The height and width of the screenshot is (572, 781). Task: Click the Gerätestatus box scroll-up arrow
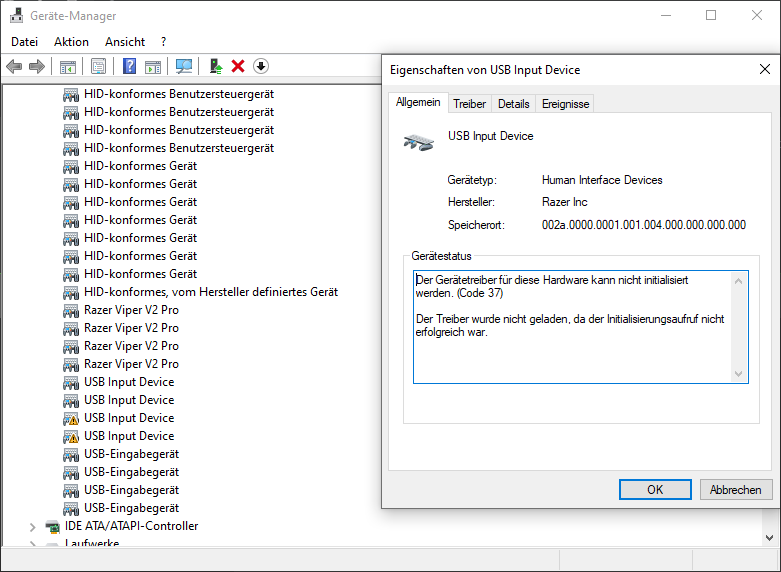(739, 282)
